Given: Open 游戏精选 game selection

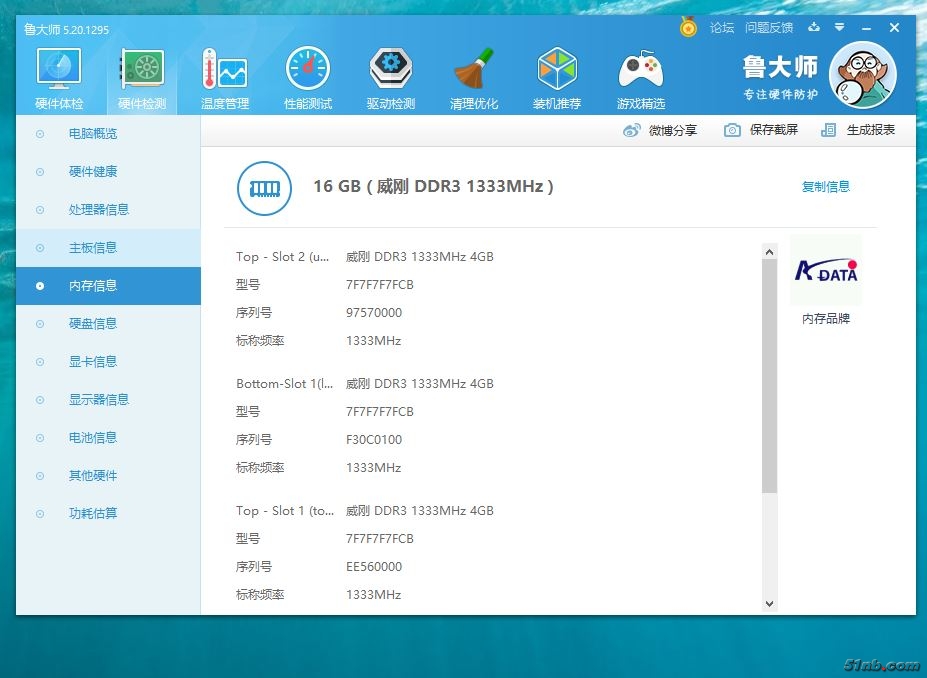Looking at the screenshot, I should pyautogui.click(x=641, y=79).
